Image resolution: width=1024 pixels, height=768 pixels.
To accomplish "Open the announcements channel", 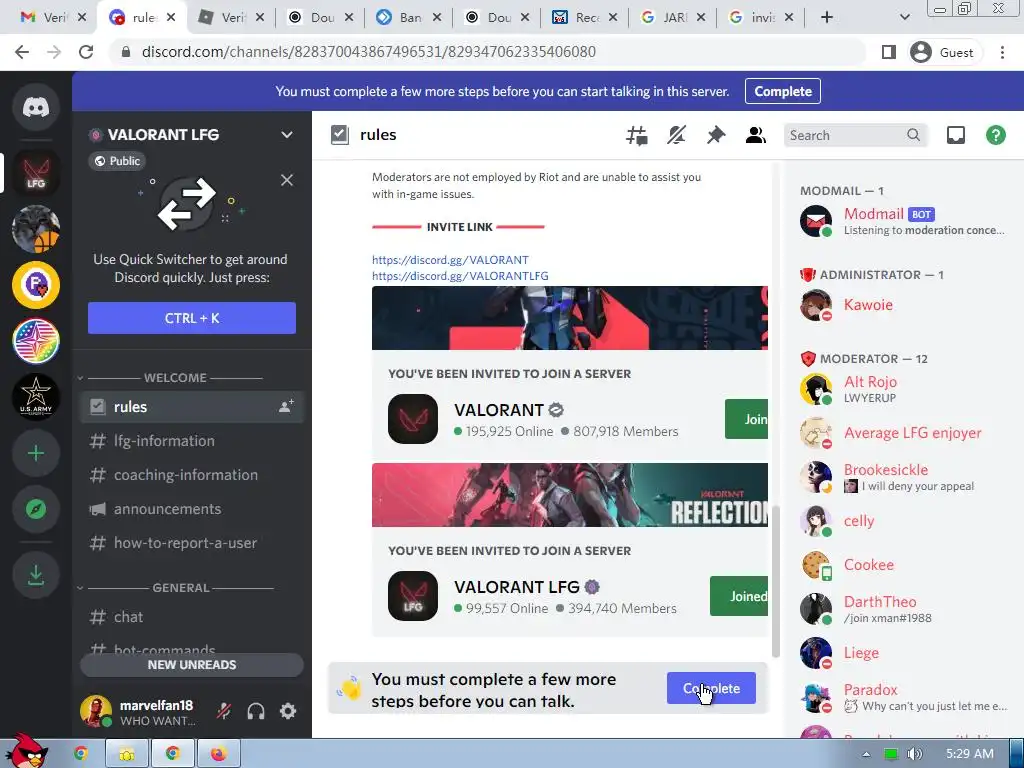I will point(192,509).
